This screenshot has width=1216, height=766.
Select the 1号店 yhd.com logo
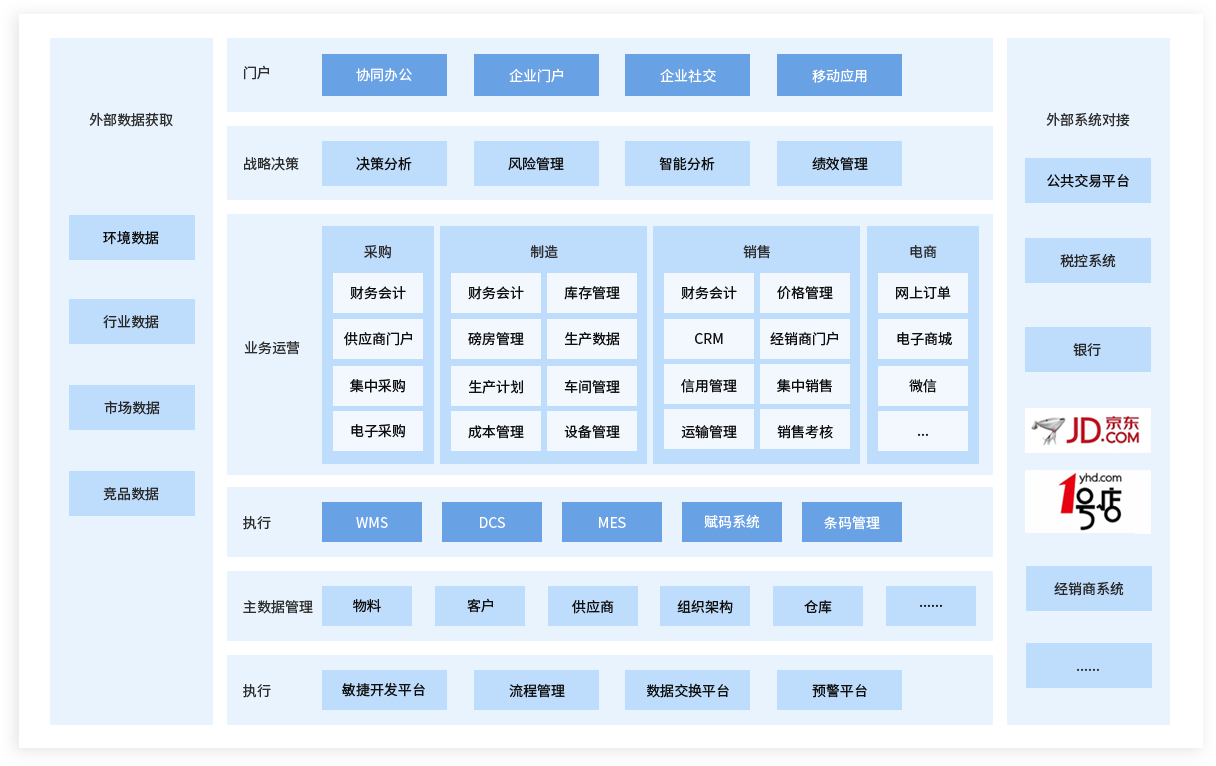1088,501
